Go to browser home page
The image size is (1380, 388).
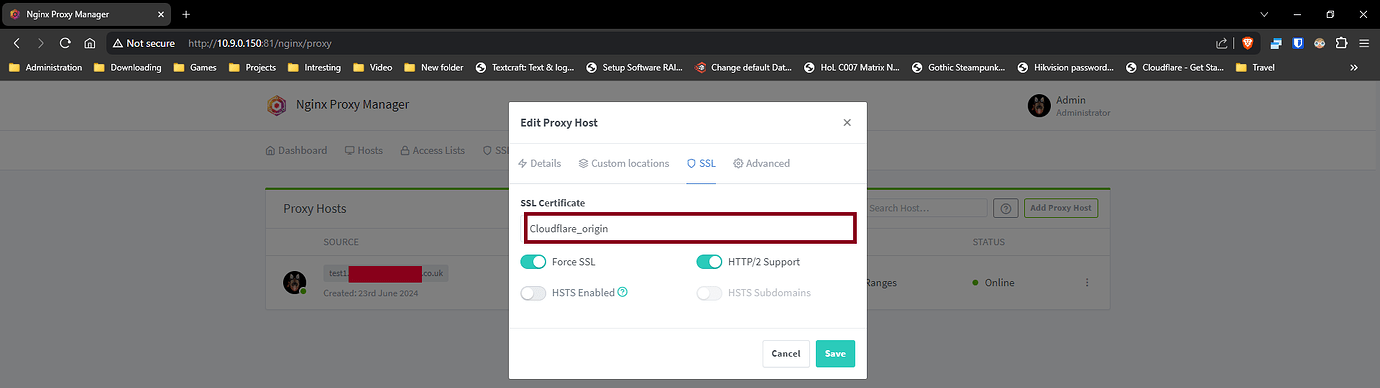89,43
